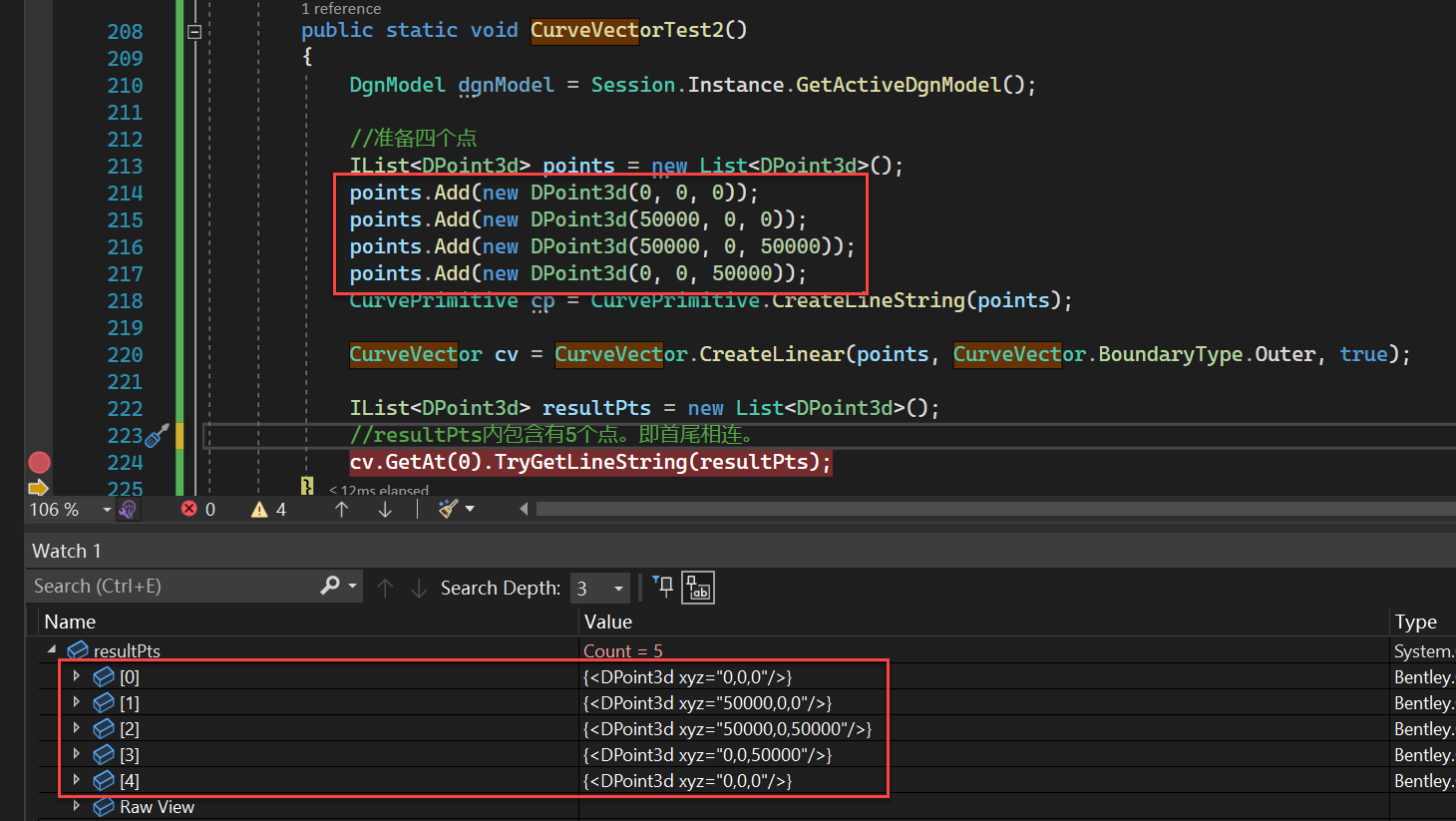Screen dimensions: 1456x821
Task: Click the purple IntelliCode health indicator icon
Action: click(x=128, y=510)
